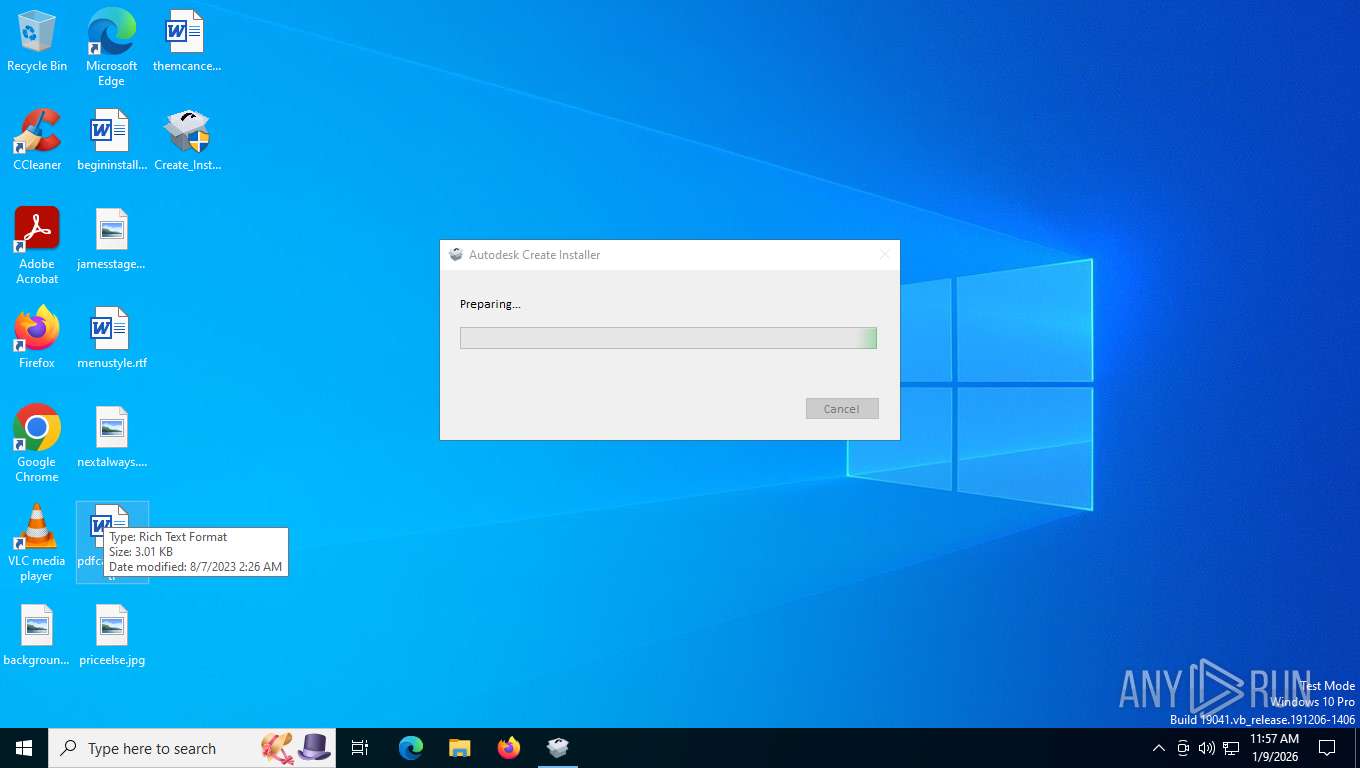Image resolution: width=1360 pixels, height=768 pixels.
Task: Launch Microsoft Edge from the desktop
Action: [x=111, y=47]
